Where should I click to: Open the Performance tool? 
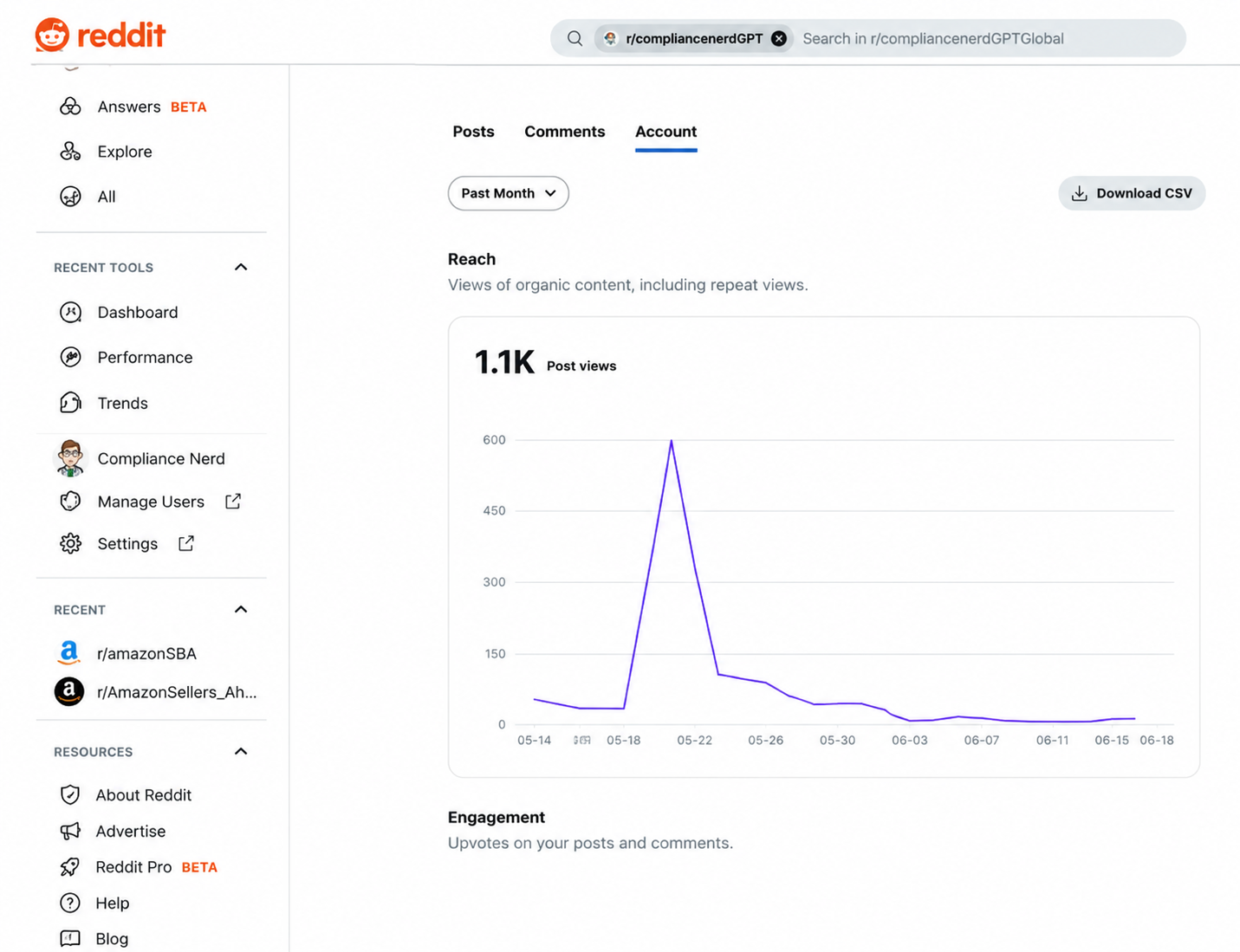(x=145, y=357)
